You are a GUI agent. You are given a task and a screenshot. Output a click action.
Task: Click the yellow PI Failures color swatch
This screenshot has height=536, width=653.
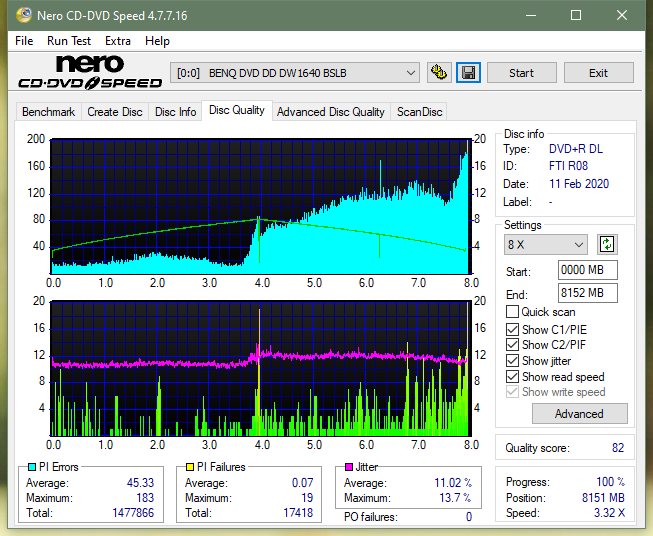pyautogui.click(x=189, y=467)
